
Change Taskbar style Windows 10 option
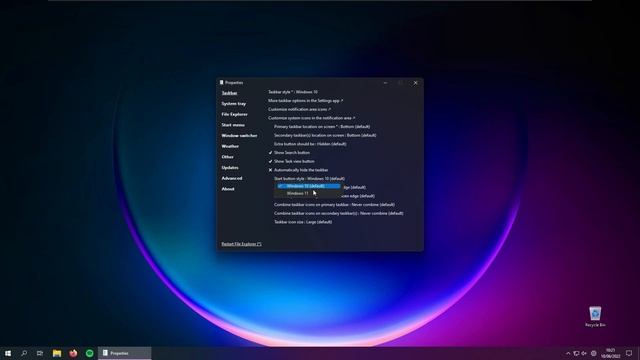point(293,92)
